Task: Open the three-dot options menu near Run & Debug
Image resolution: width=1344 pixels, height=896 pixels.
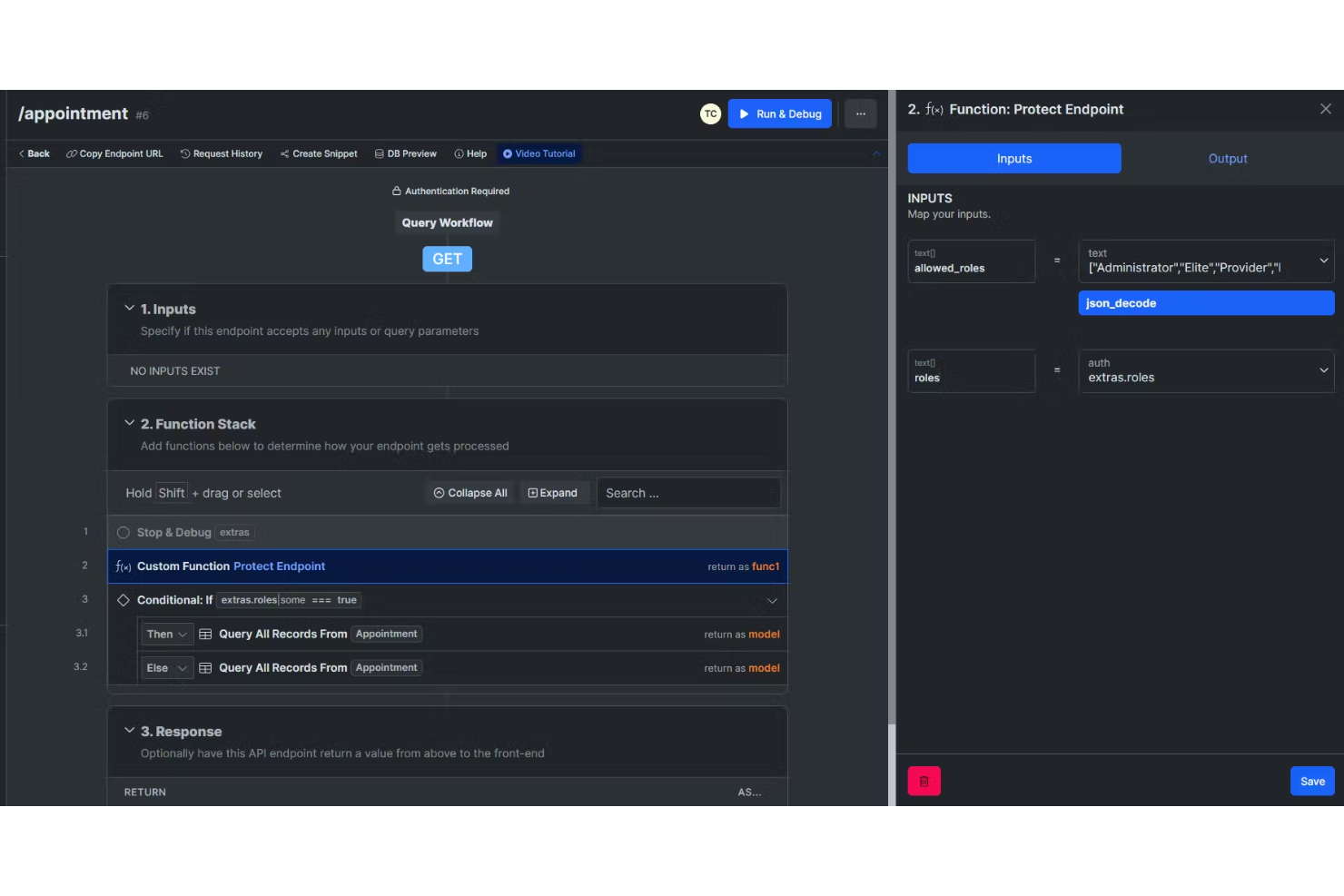Action: [860, 113]
